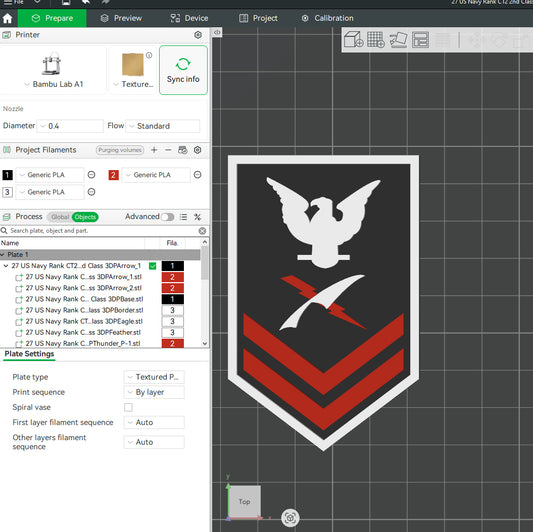The width and height of the screenshot is (533, 532).
Task: Switch process scope to Objects
Action: (x=85, y=217)
